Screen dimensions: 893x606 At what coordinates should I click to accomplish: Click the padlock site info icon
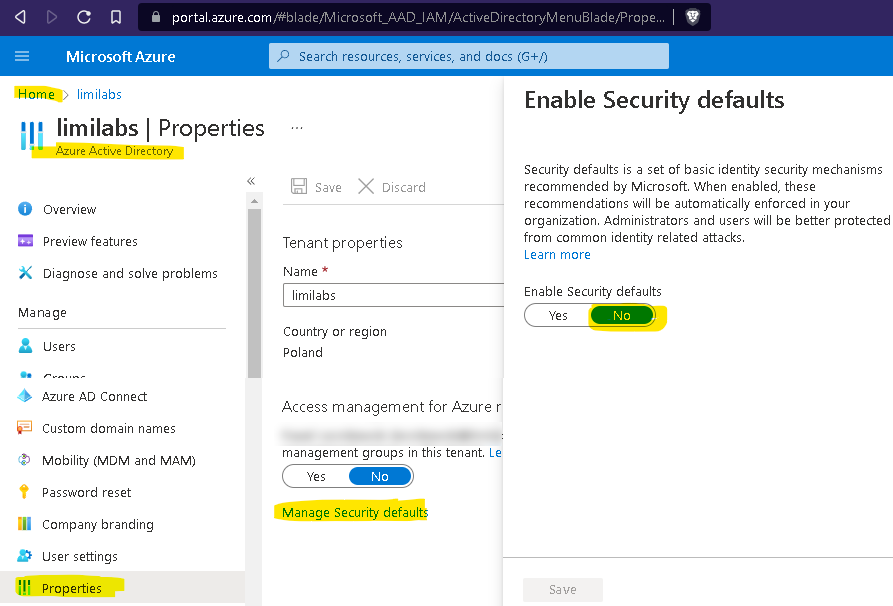click(155, 17)
